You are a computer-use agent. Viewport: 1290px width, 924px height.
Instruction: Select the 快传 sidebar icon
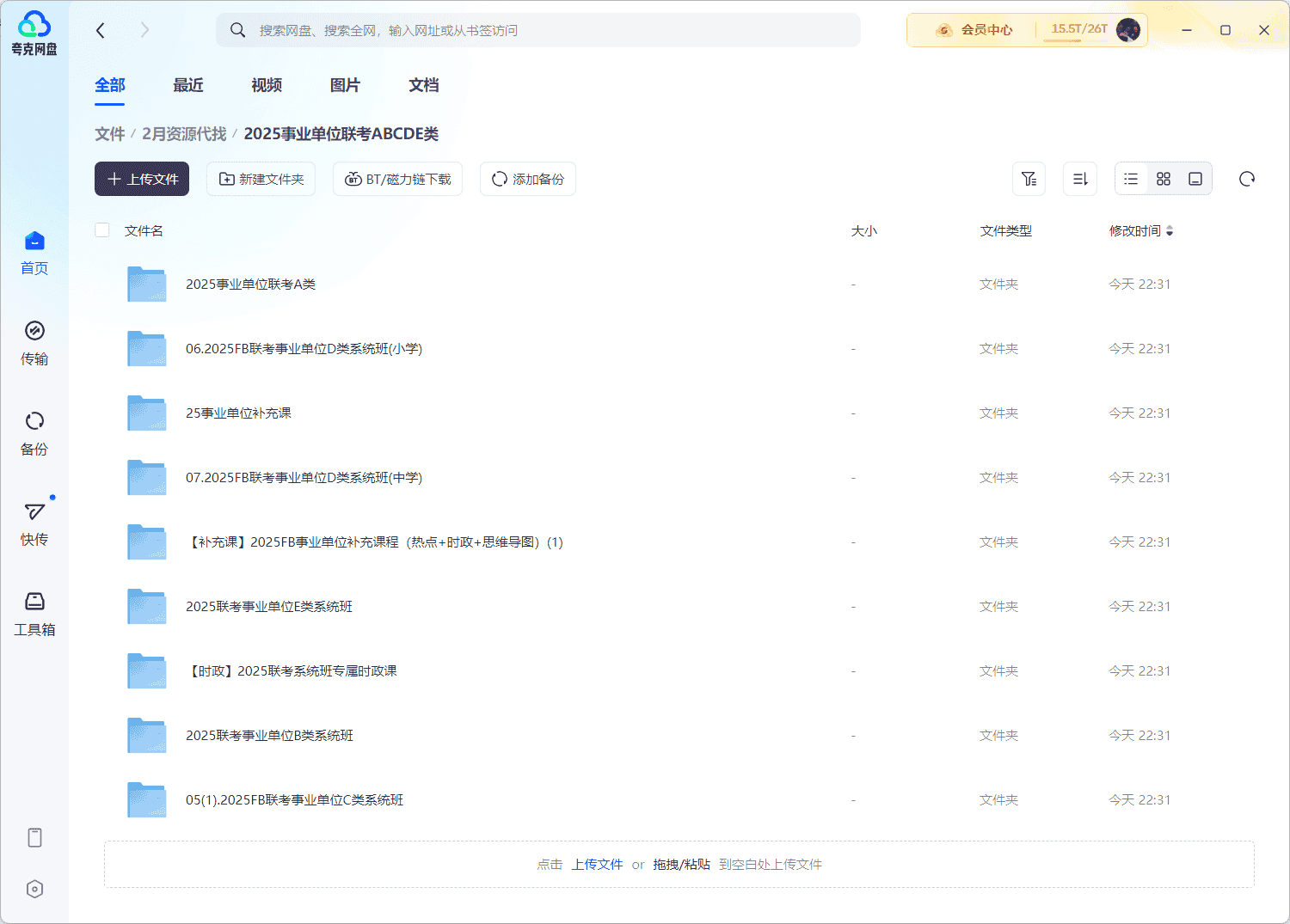[x=34, y=523]
